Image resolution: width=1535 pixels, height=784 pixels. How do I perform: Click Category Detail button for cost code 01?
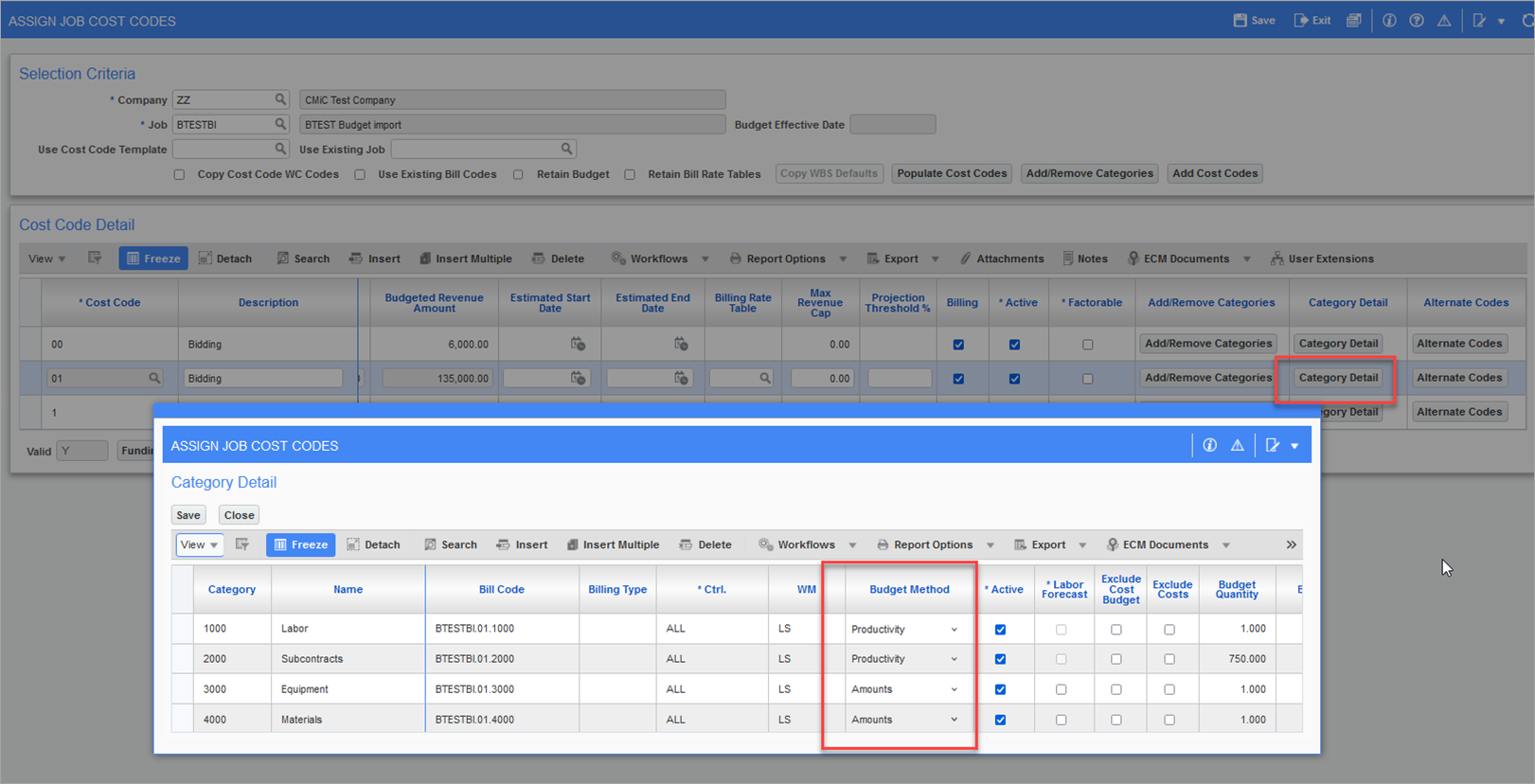click(x=1338, y=378)
